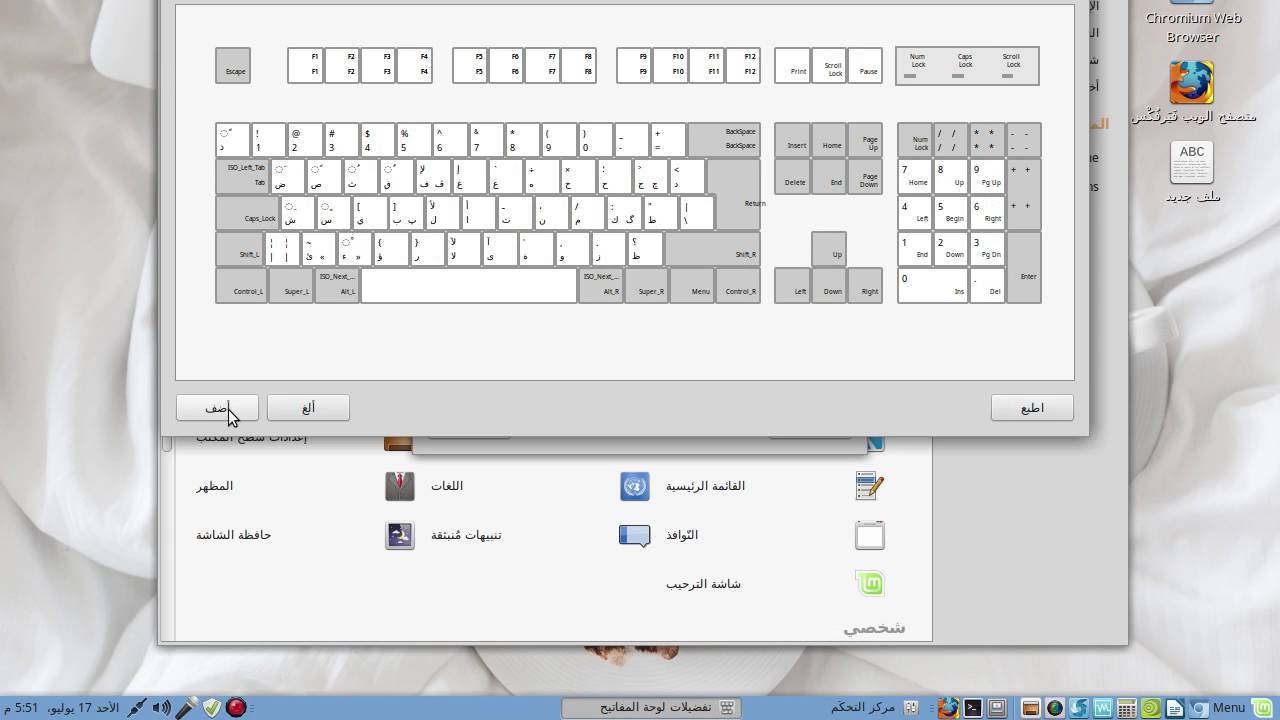Click the ألغ (Cancel) button
The width and height of the screenshot is (1280, 720).
[309, 408]
